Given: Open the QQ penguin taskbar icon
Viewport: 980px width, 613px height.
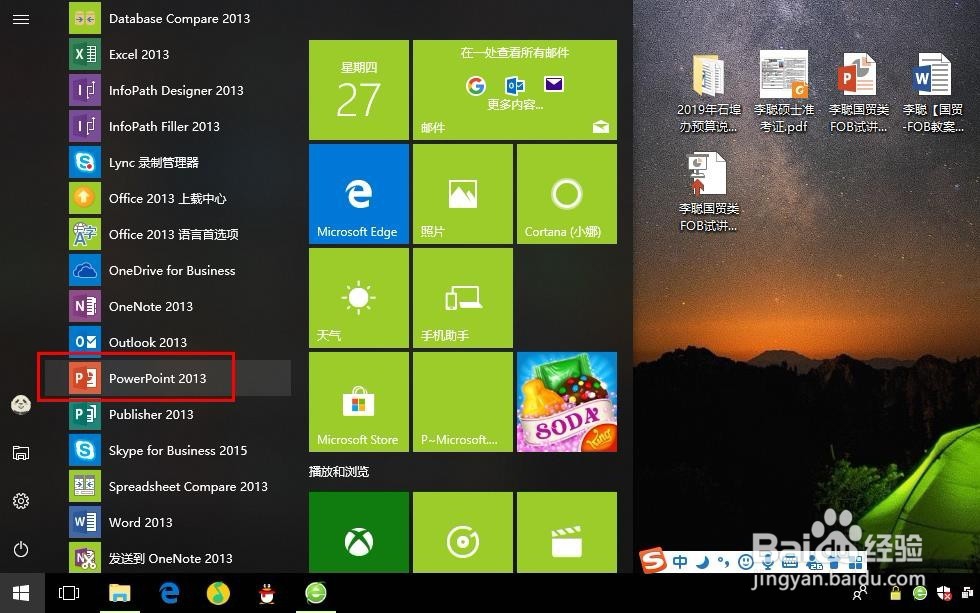Looking at the screenshot, I should pyautogui.click(x=267, y=593).
